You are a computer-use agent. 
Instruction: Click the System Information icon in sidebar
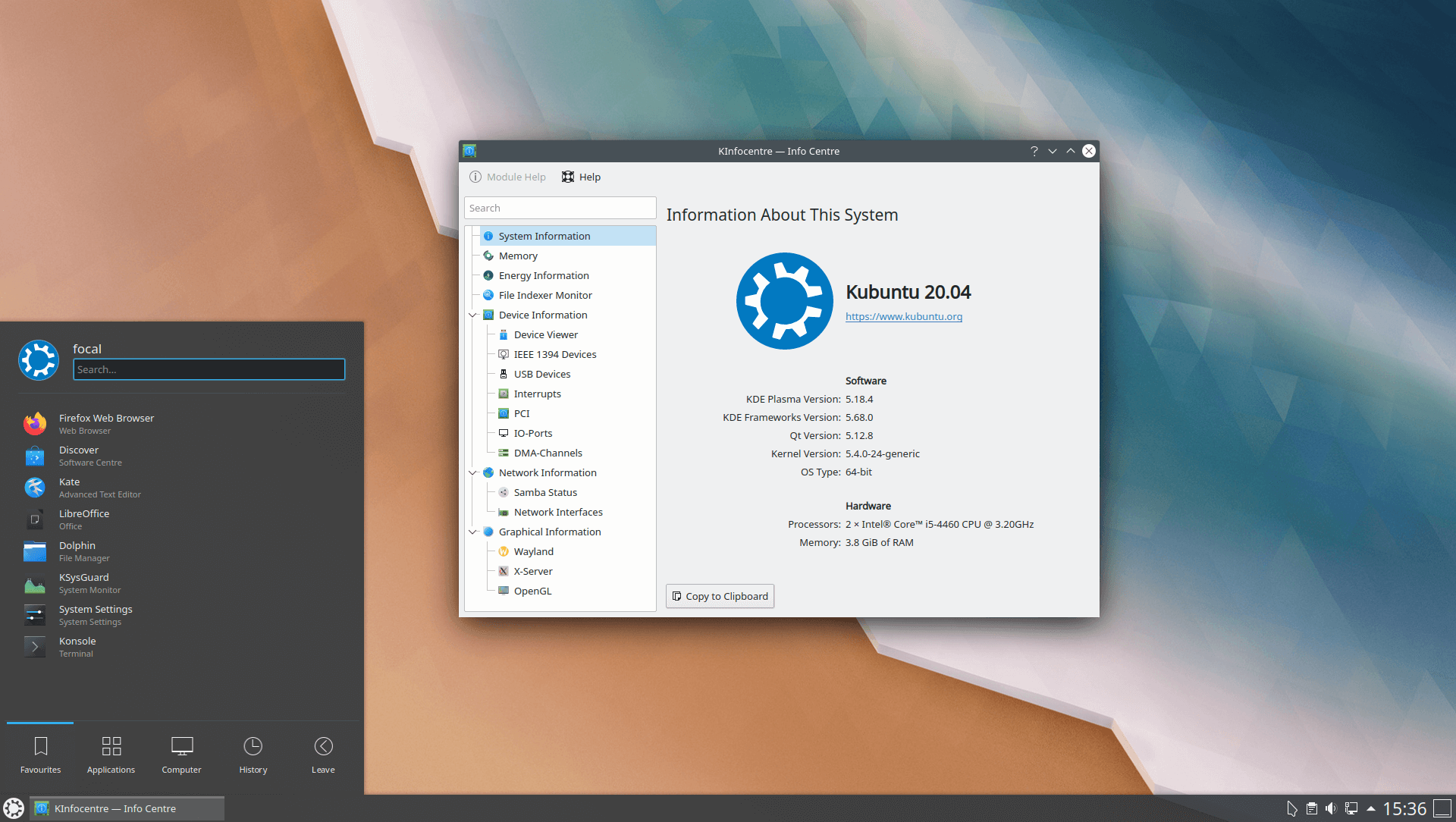click(x=489, y=235)
